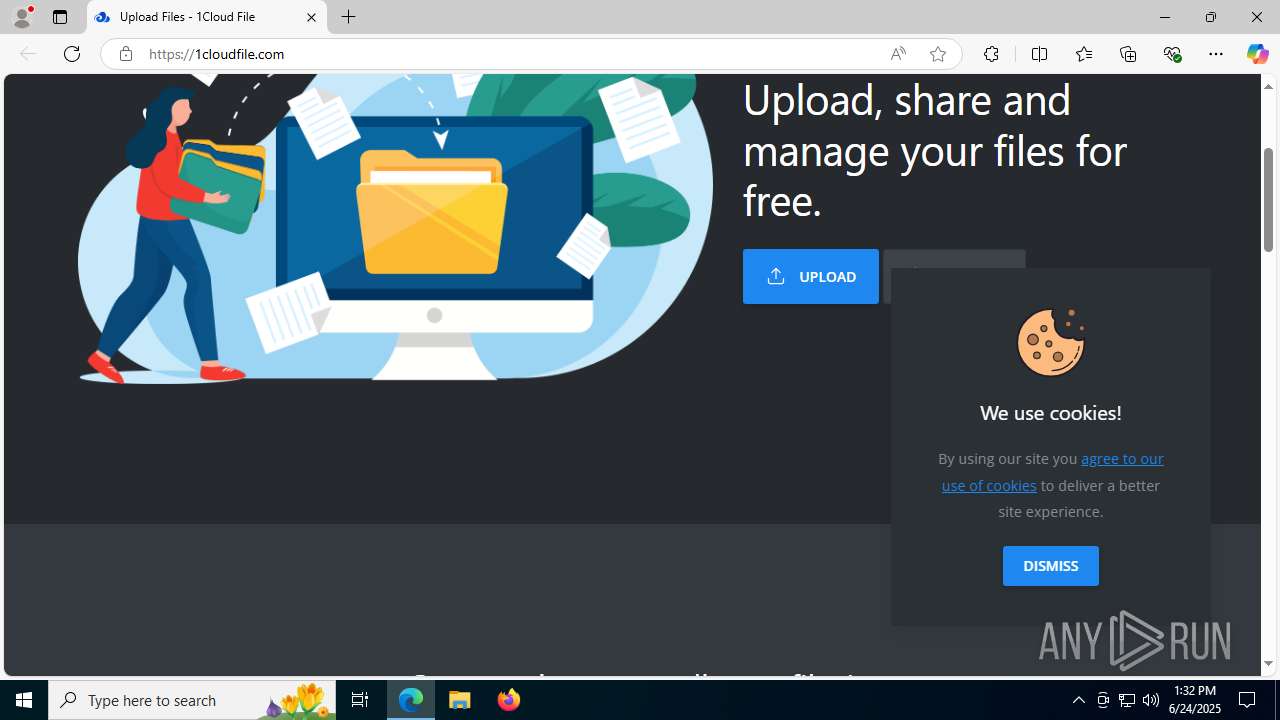Image resolution: width=1280 pixels, height=720 pixels.
Task: Open Copilot sidebar
Action: pyautogui.click(x=1257, y=54)
